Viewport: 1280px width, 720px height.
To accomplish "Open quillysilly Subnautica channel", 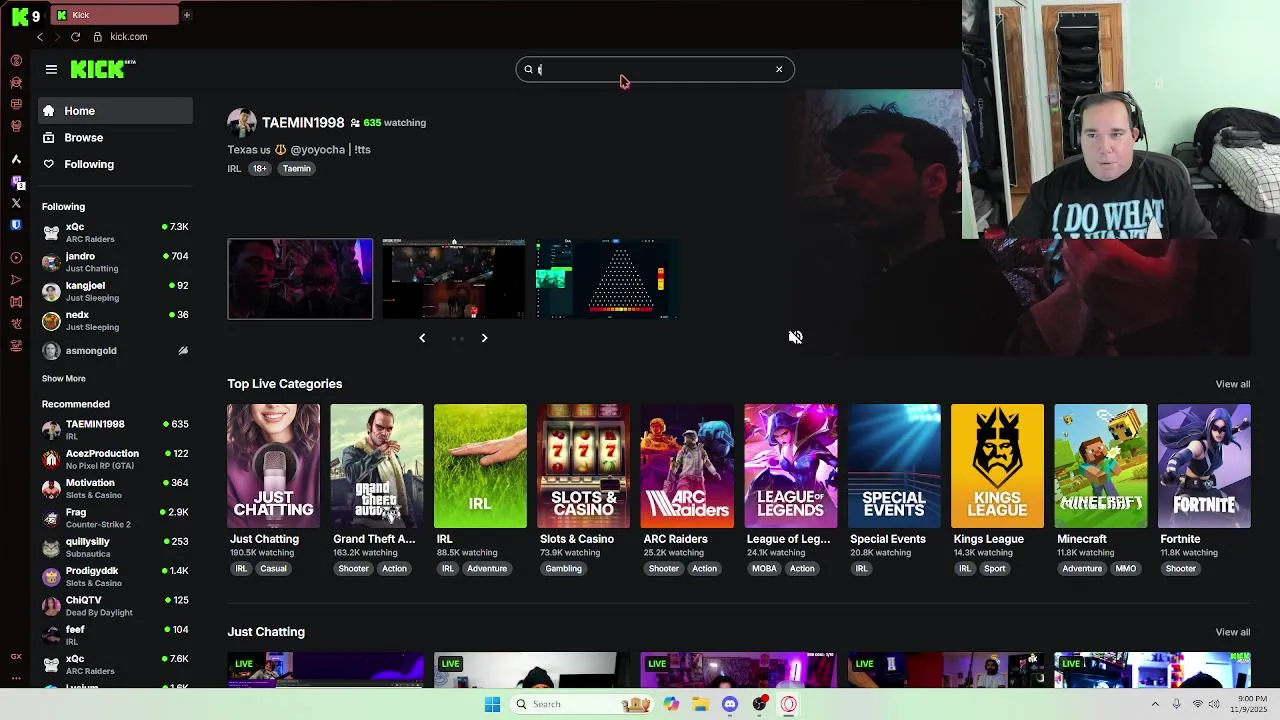I will click(115, 547).
